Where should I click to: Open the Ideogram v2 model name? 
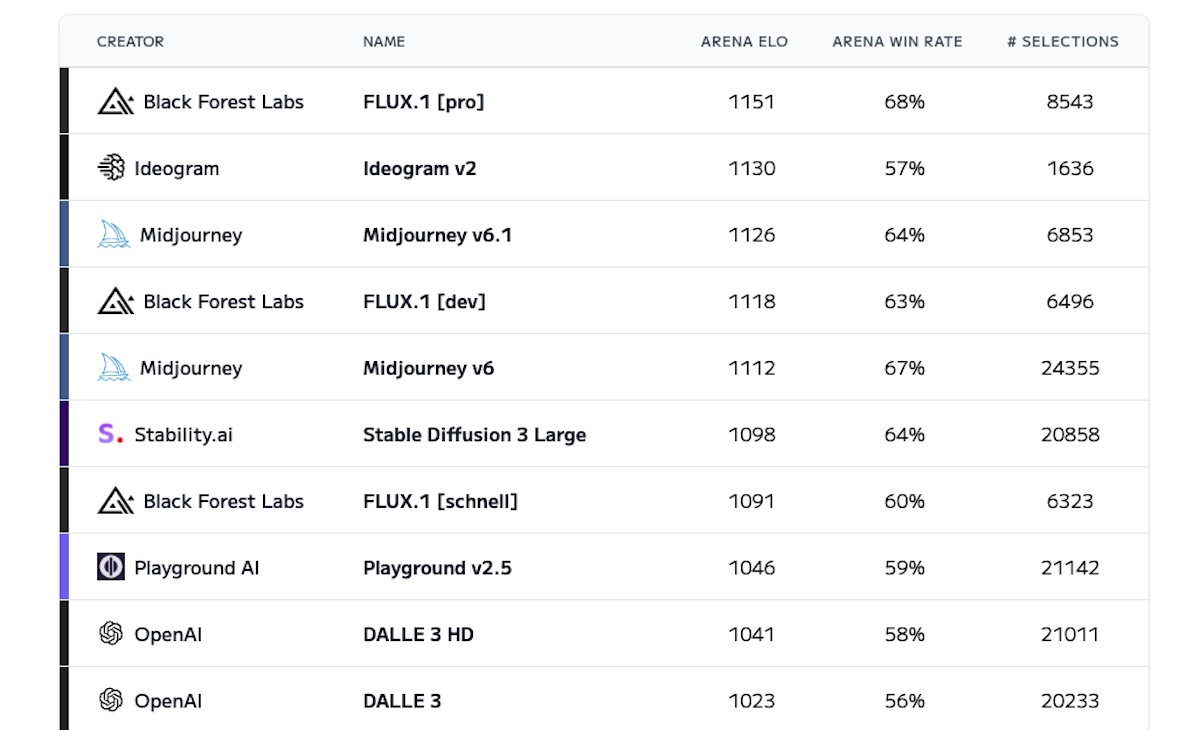point(419,168)
